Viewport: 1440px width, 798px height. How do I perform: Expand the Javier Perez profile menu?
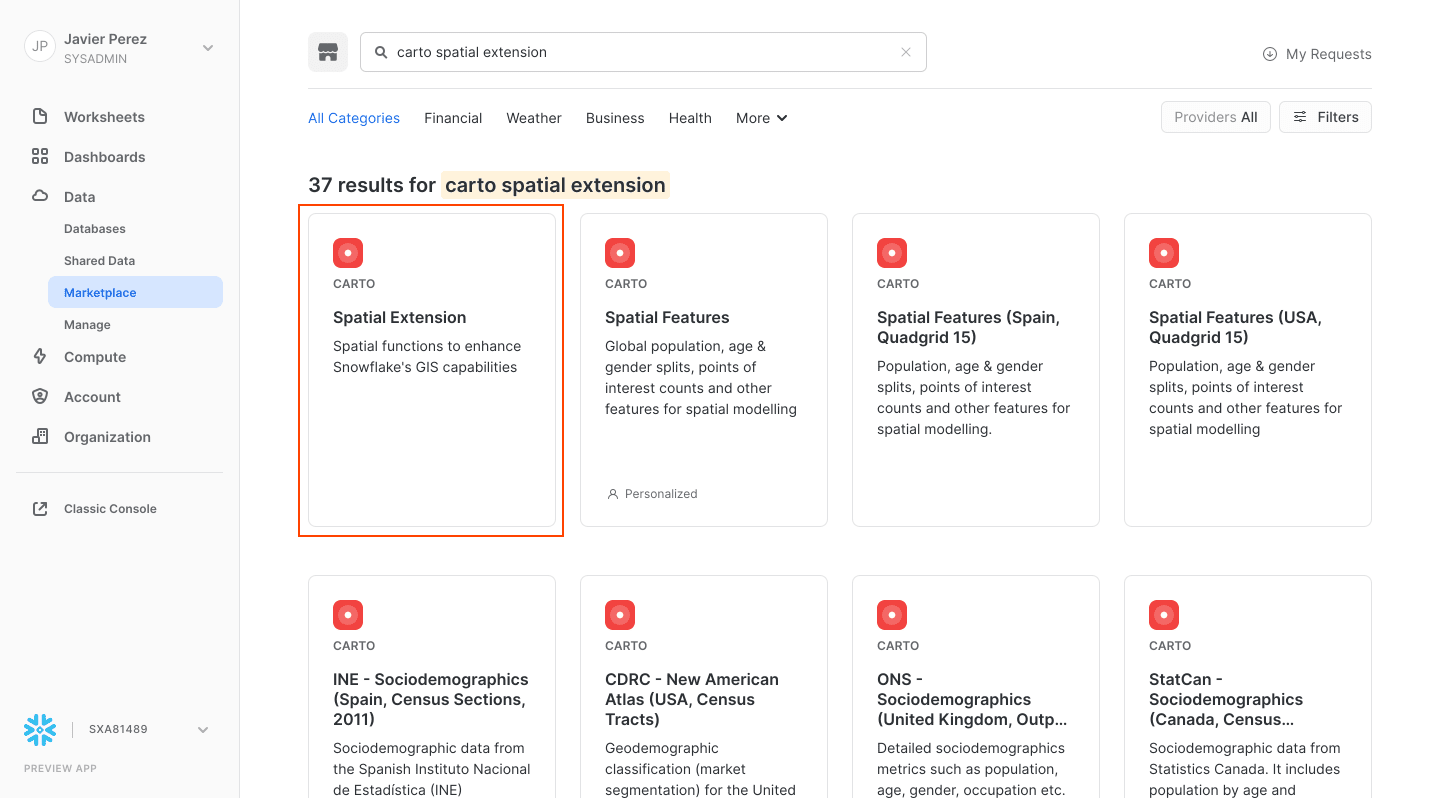pos(207,47)
